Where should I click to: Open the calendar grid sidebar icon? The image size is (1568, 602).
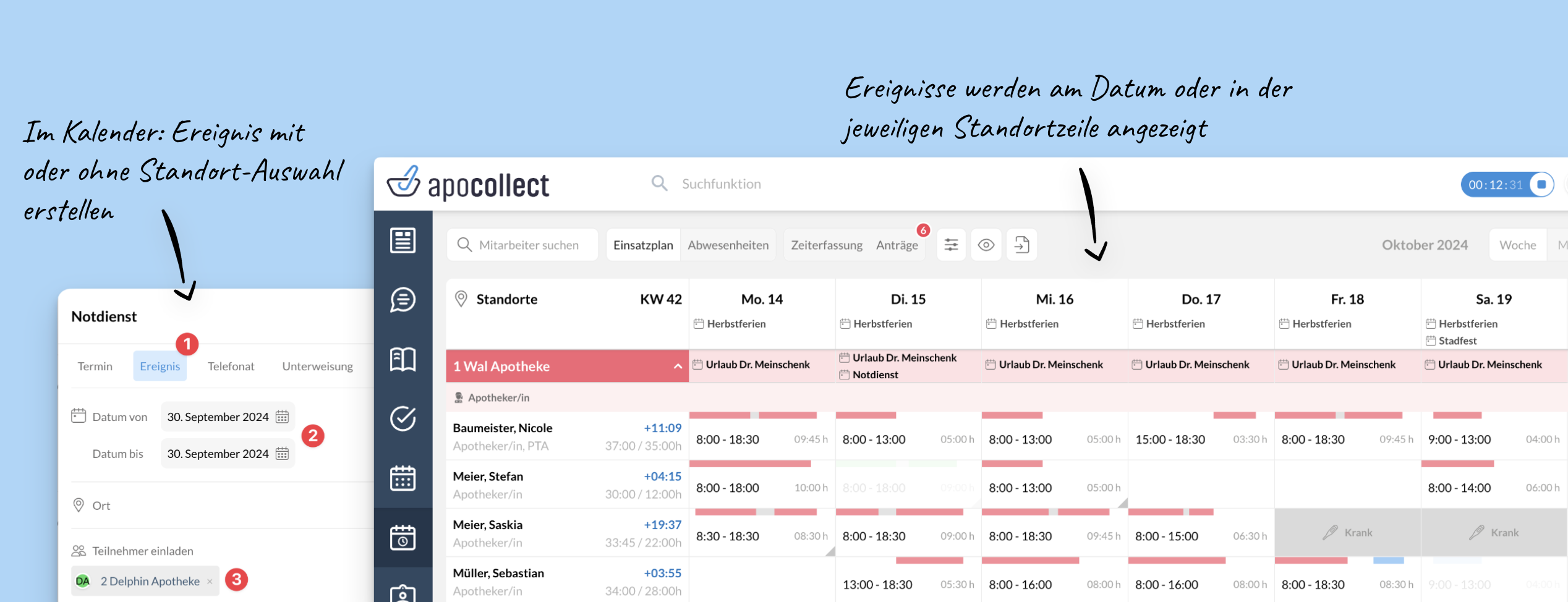[x=403, y=478]
